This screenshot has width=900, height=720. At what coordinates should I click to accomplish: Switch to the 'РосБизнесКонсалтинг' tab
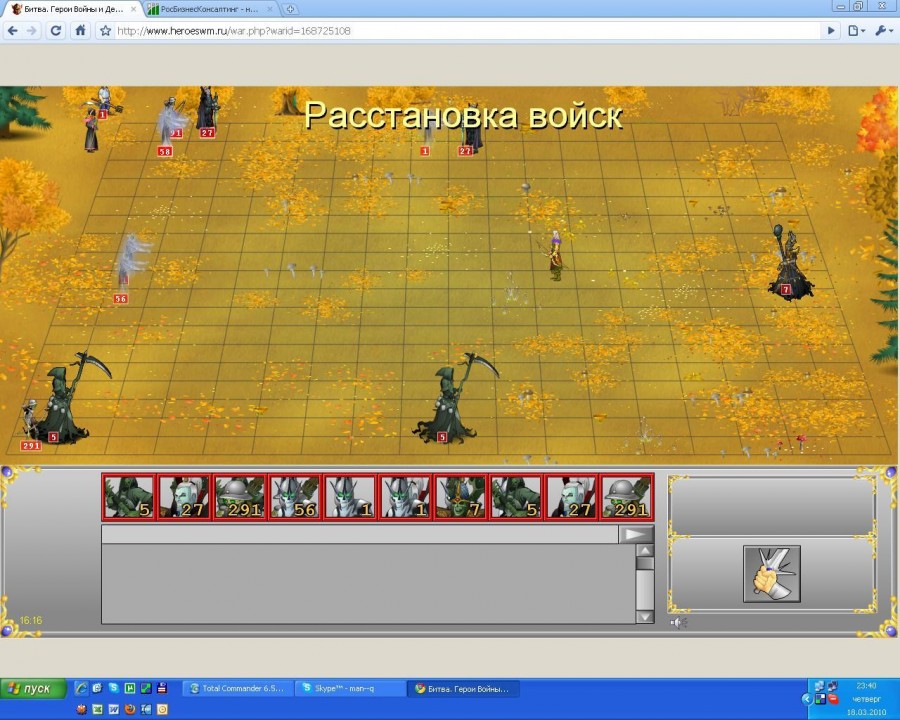(209, 9)
